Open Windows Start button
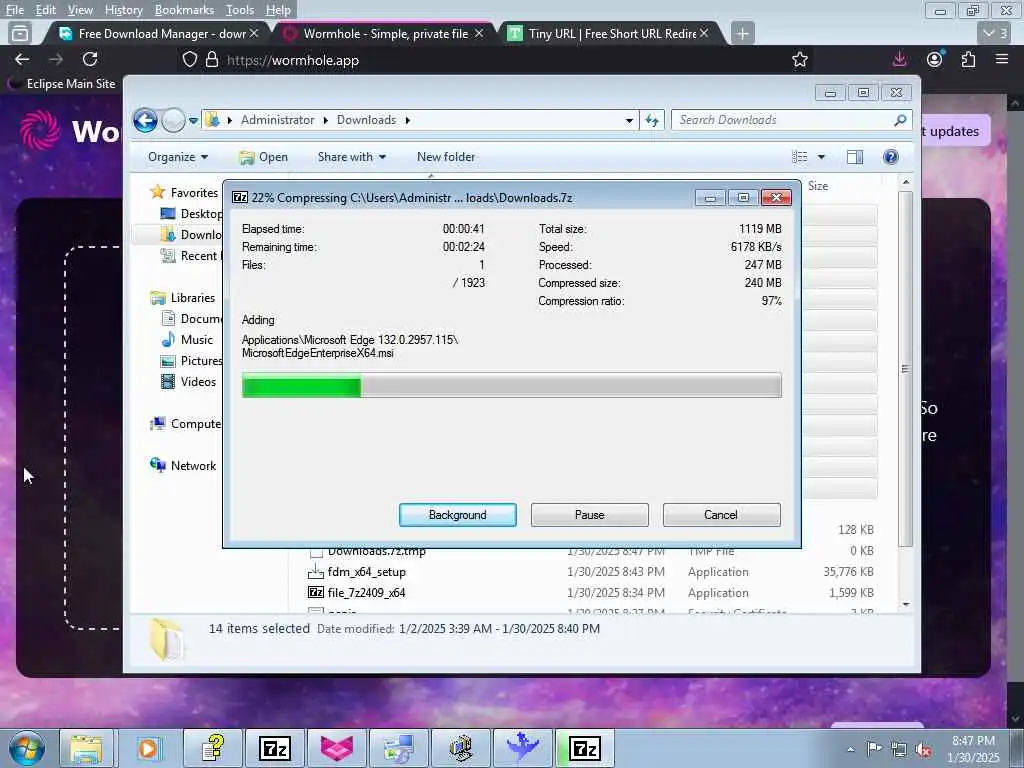Image resolution: width=1024 pixels, height=768 pixels. coord(26,748)
